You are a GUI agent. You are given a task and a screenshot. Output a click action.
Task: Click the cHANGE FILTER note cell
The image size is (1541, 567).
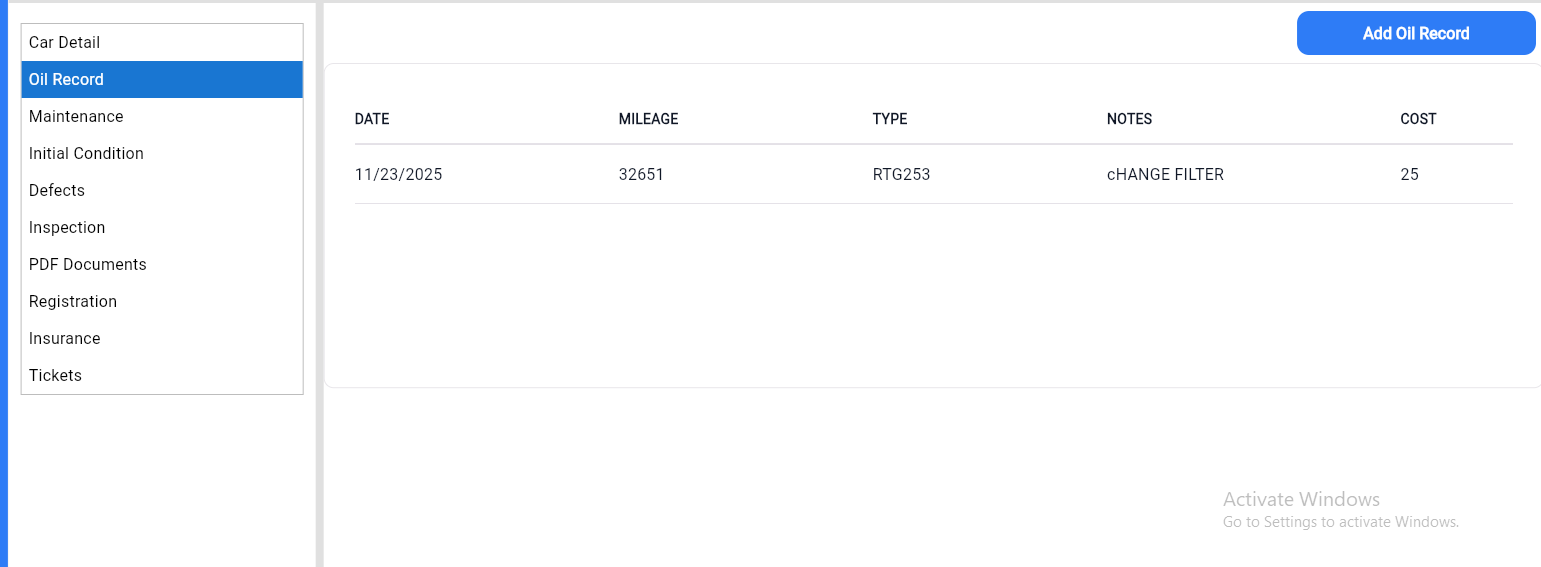pos(1165,175)
